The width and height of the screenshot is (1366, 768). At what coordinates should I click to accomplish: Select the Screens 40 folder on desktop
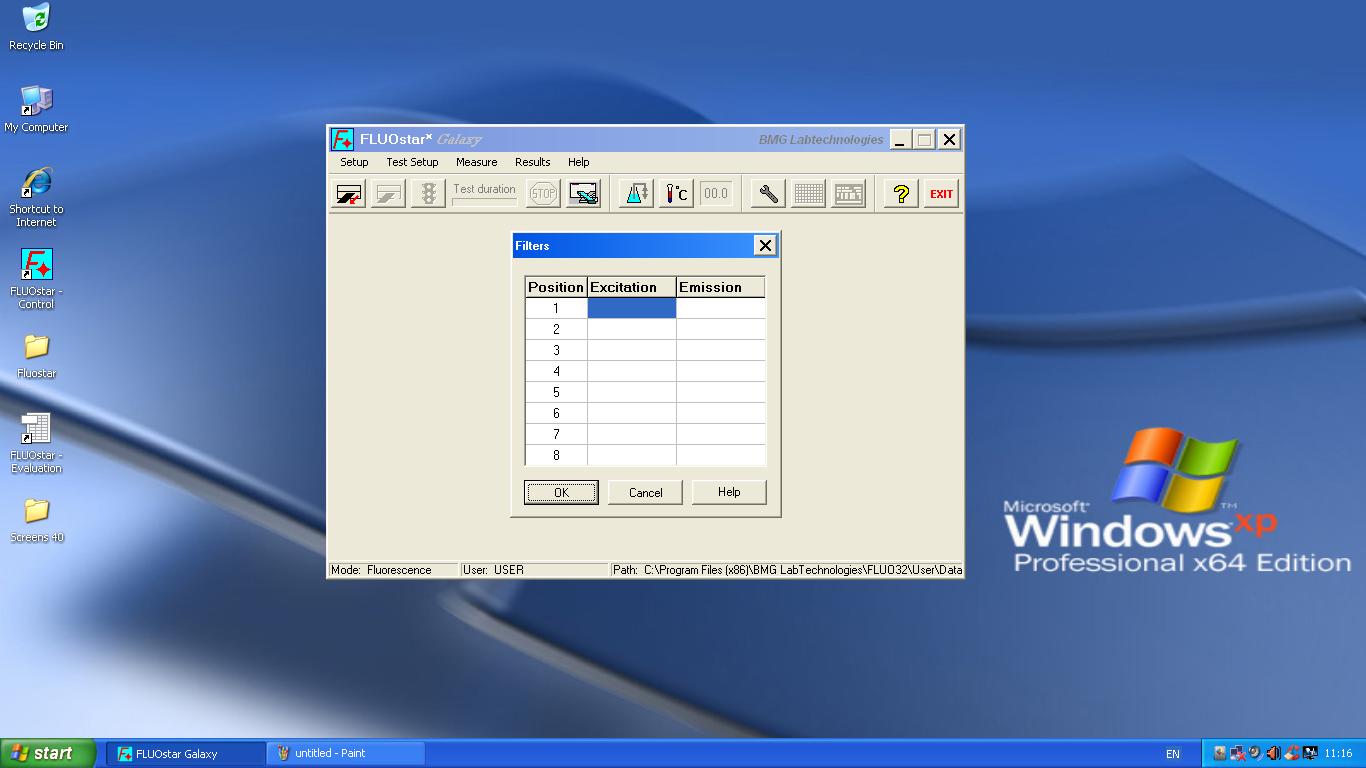[36, 520]
